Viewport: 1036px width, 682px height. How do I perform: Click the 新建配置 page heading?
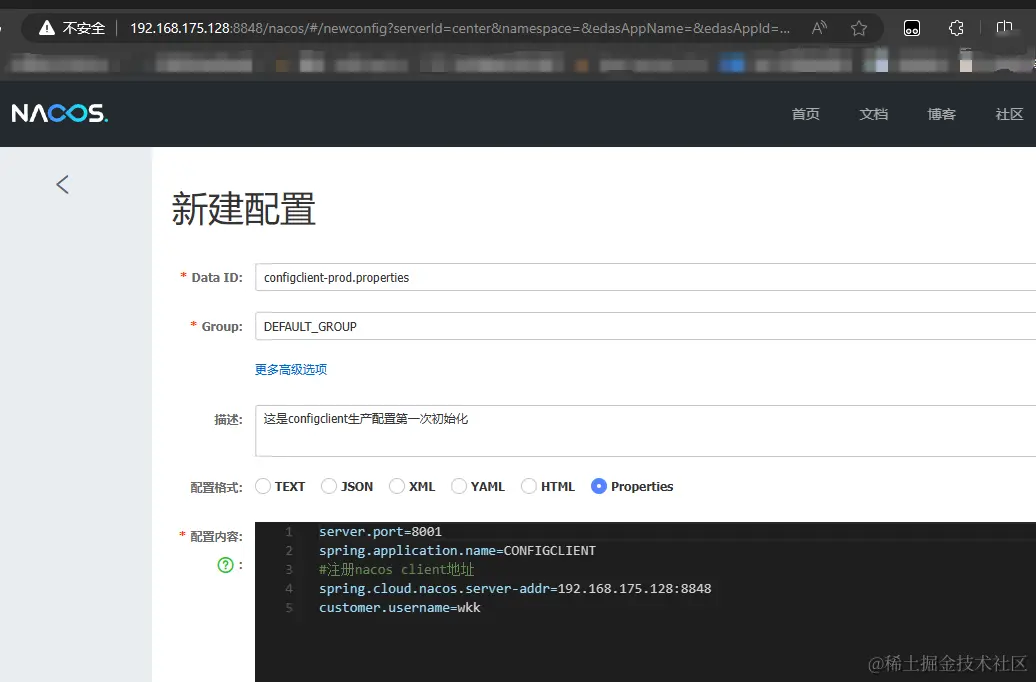coord(244,209)
